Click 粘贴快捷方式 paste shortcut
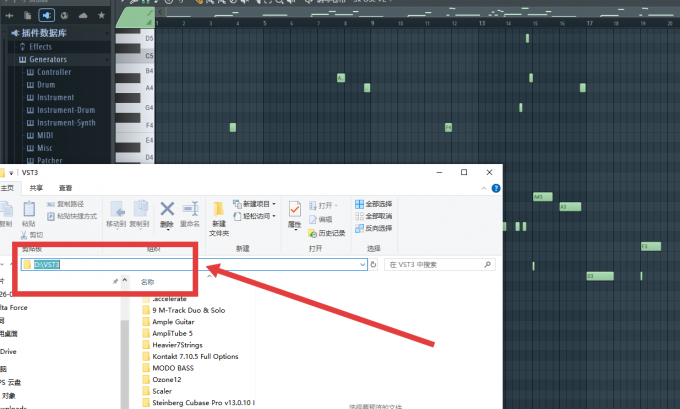This screenshot has width=680, height=409. (72, 216)
